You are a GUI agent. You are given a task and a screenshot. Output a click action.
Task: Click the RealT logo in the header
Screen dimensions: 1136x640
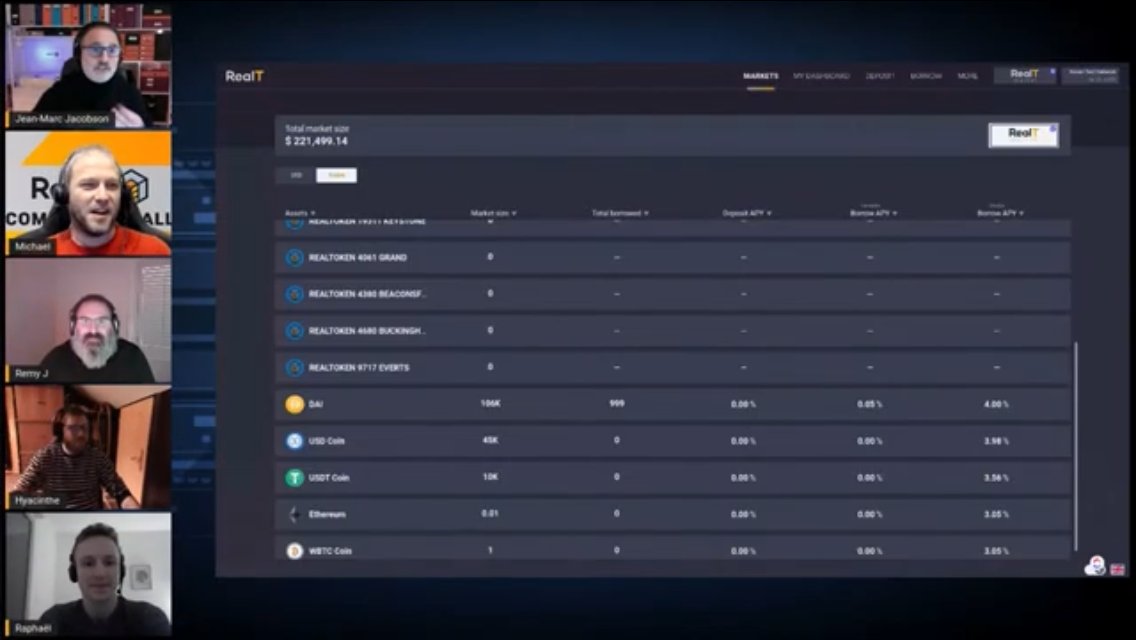coord(244,76)
